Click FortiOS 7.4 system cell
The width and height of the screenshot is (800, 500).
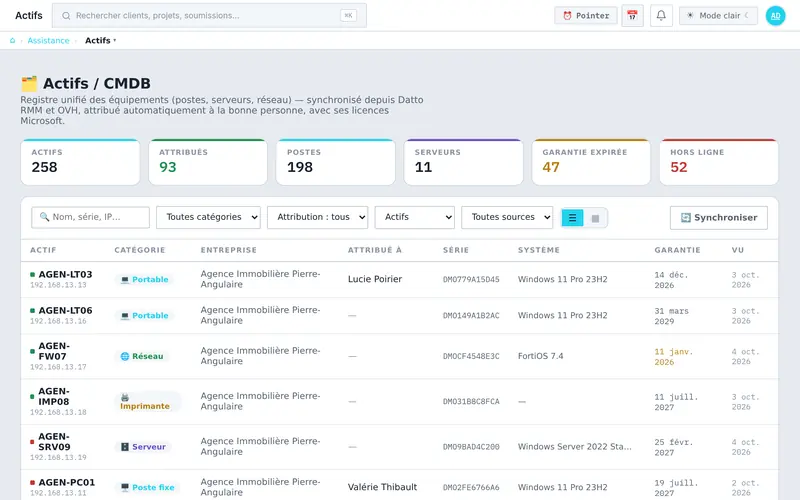point(540,356)
